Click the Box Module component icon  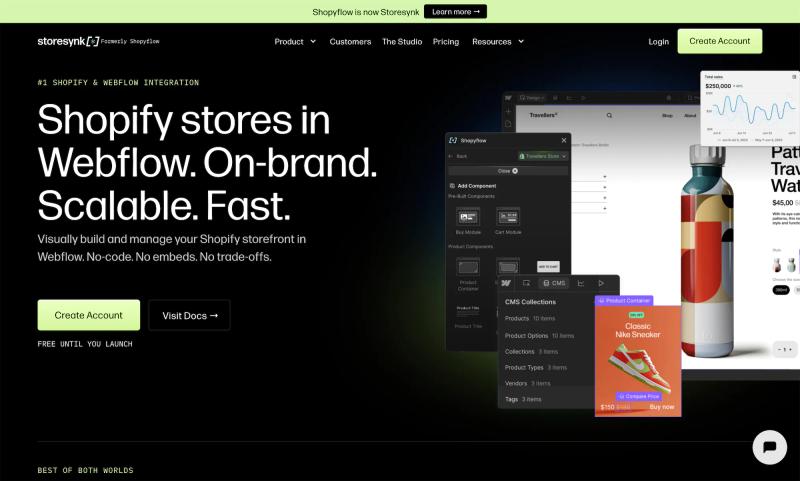click(x=468, y=217)
